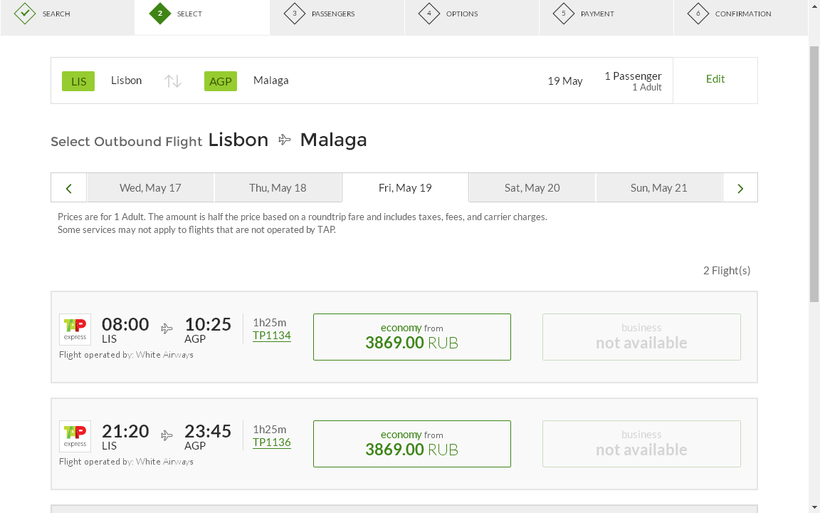Image resolution: width=820 pixels, height=513 pixels.
Task: Show earlier dates with the left chevron
Action: pos(68,188)
